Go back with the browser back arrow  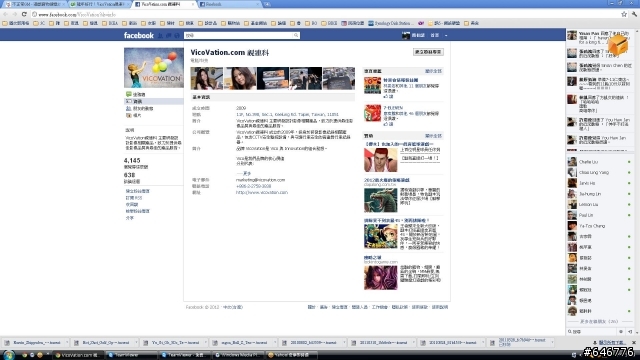[5, 14]
